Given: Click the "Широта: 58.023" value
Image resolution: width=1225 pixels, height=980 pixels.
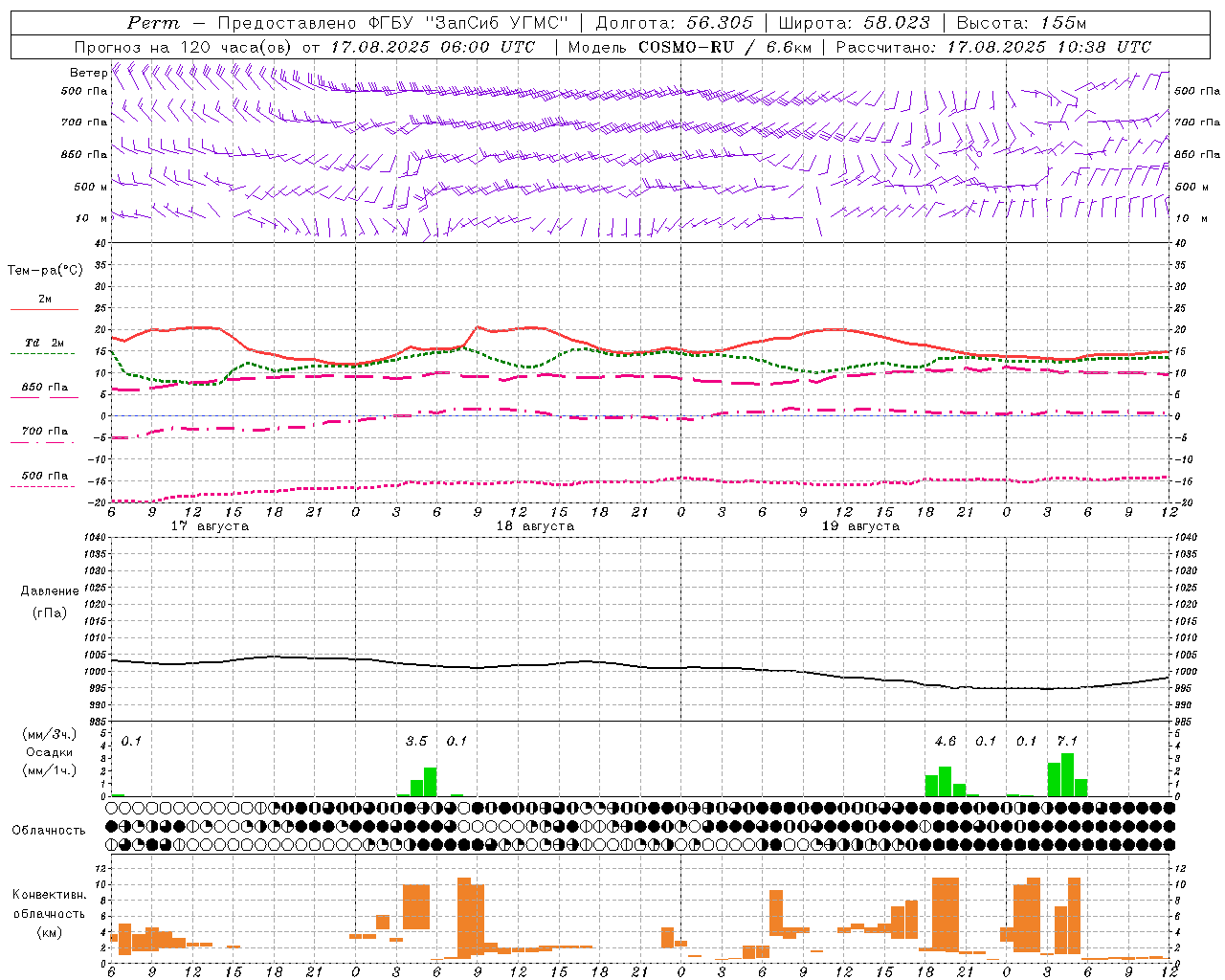Looking at the screenshot, I should point(855,23).
